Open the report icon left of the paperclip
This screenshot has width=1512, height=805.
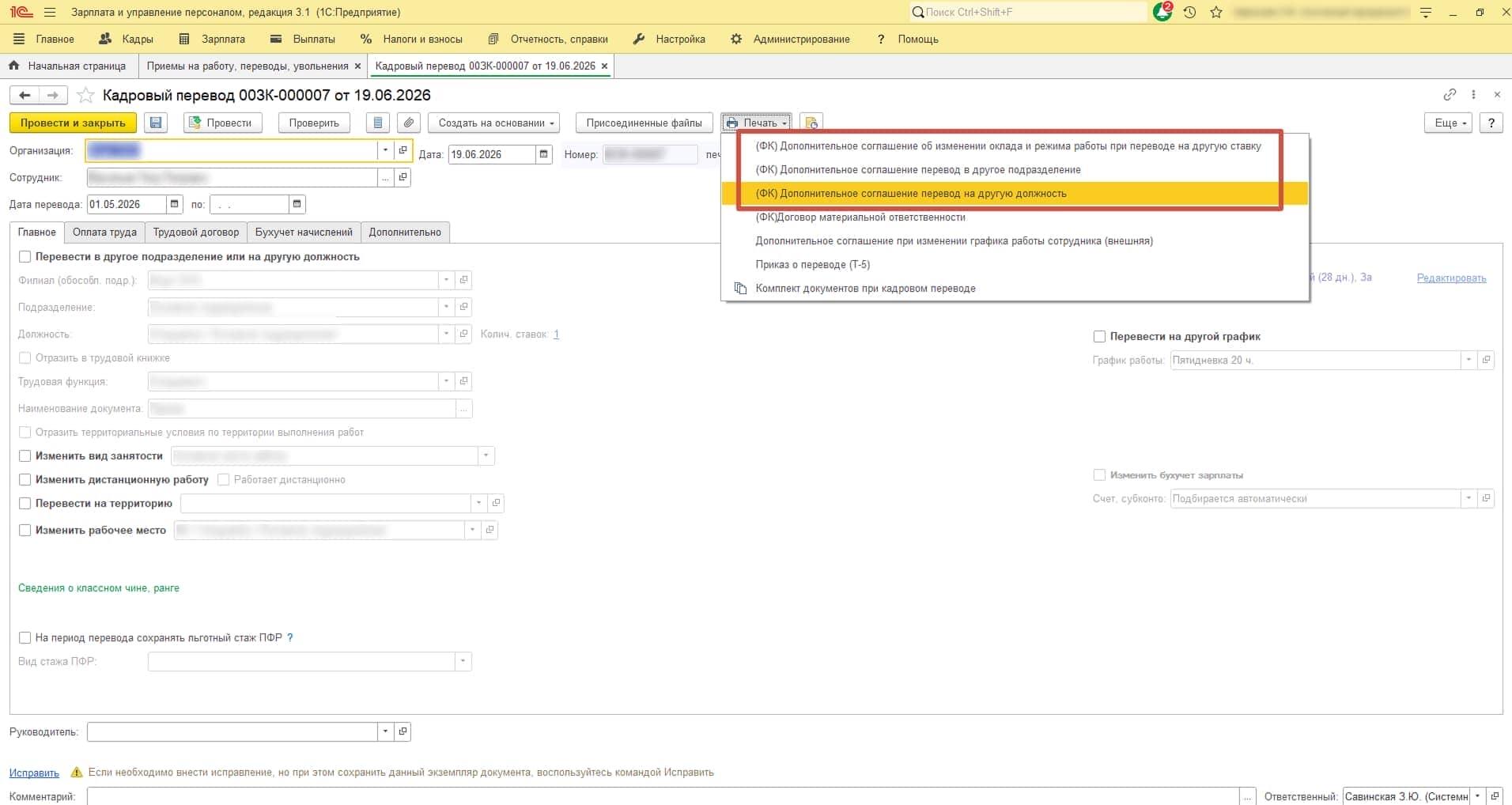tap(378, 123)
